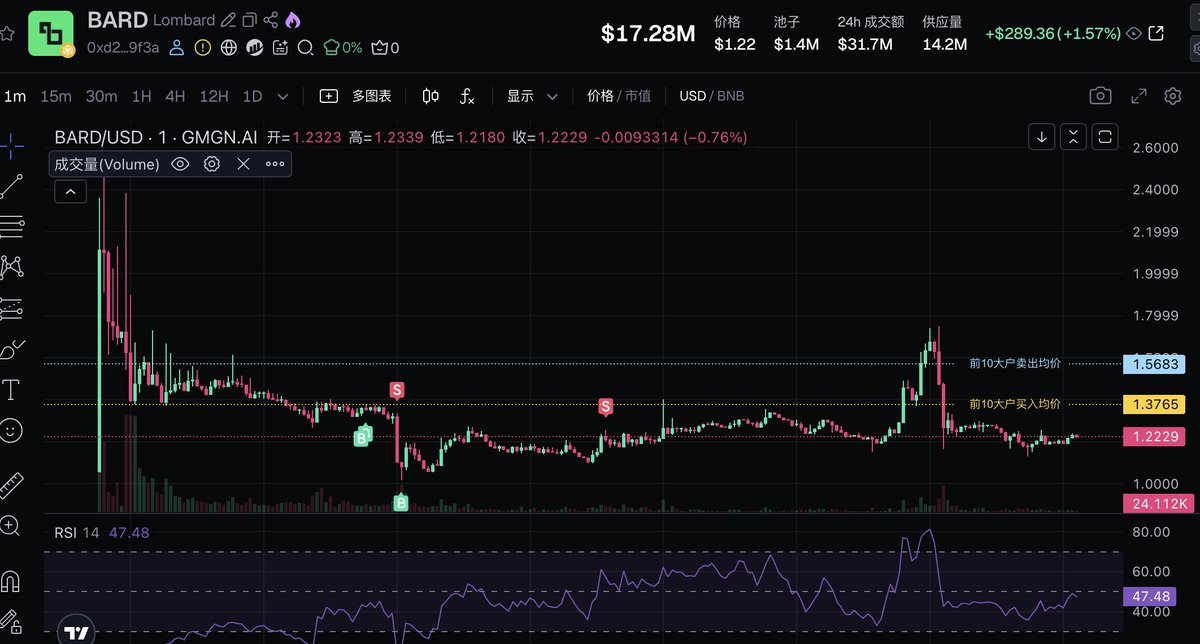Select the crosshair cursor tool

[x=12, y=145]
